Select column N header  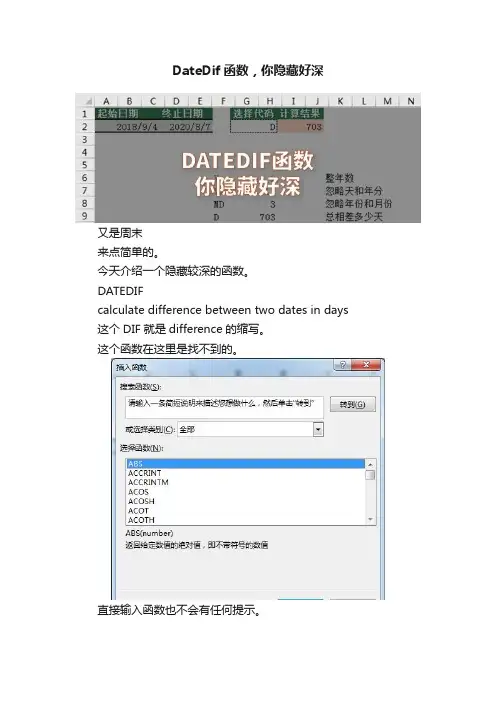click(410, 101)
